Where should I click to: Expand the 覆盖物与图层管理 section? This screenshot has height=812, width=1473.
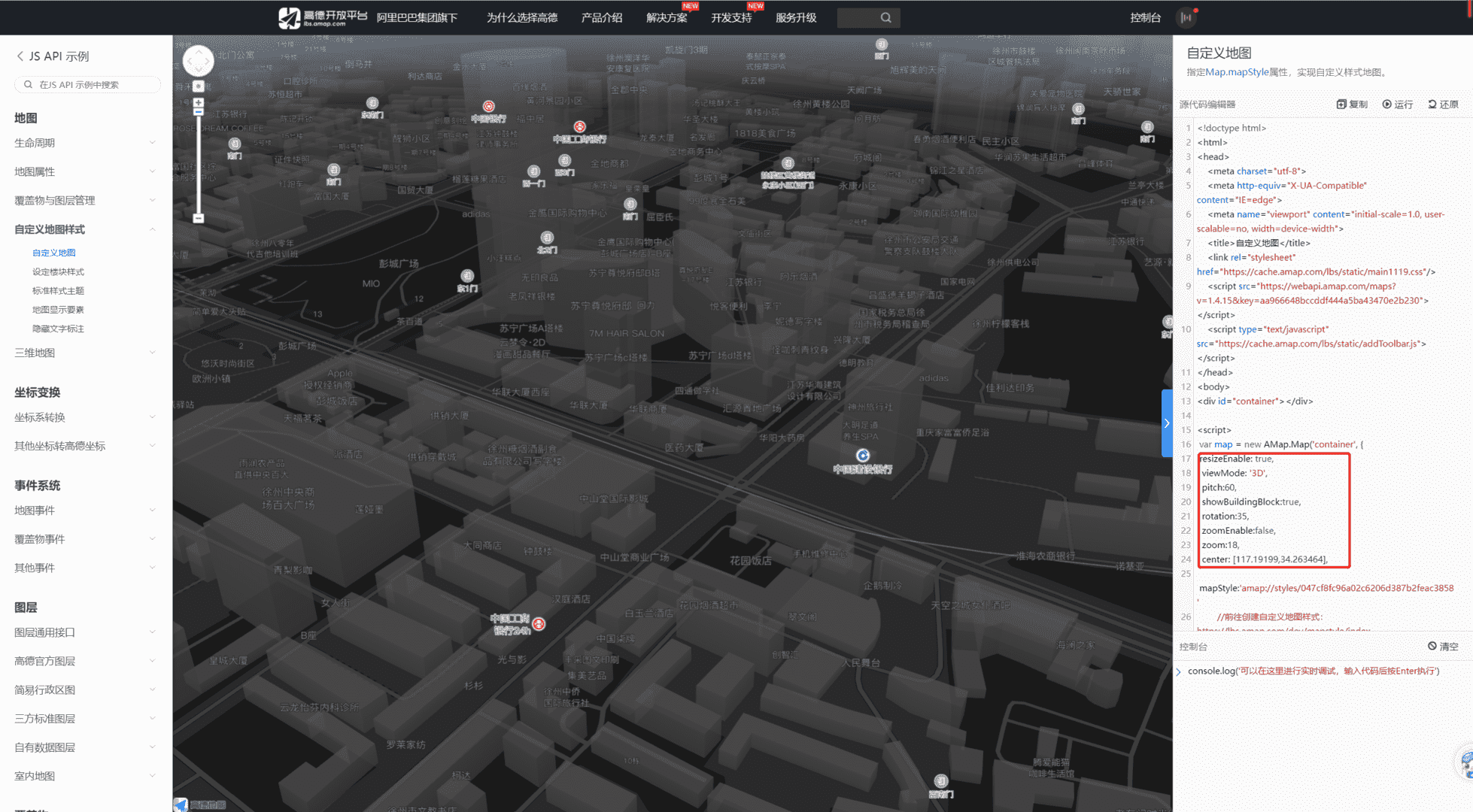pyautogui.click(x=85, y=200)
